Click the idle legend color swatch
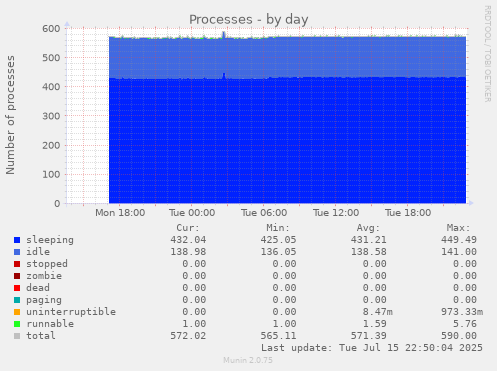 [x=17, y=252]
